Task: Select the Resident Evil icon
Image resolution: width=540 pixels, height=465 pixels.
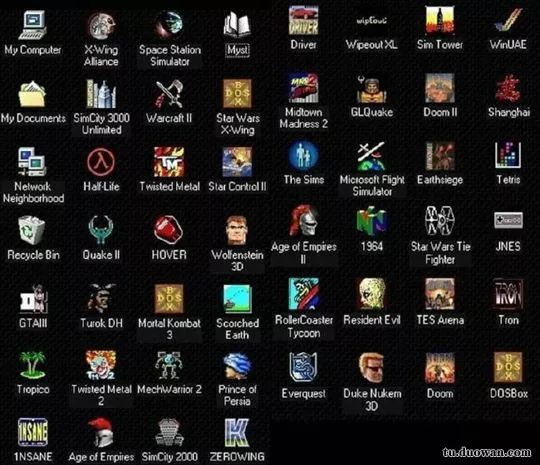Action: pyautogui.click(x=372, y=294)
